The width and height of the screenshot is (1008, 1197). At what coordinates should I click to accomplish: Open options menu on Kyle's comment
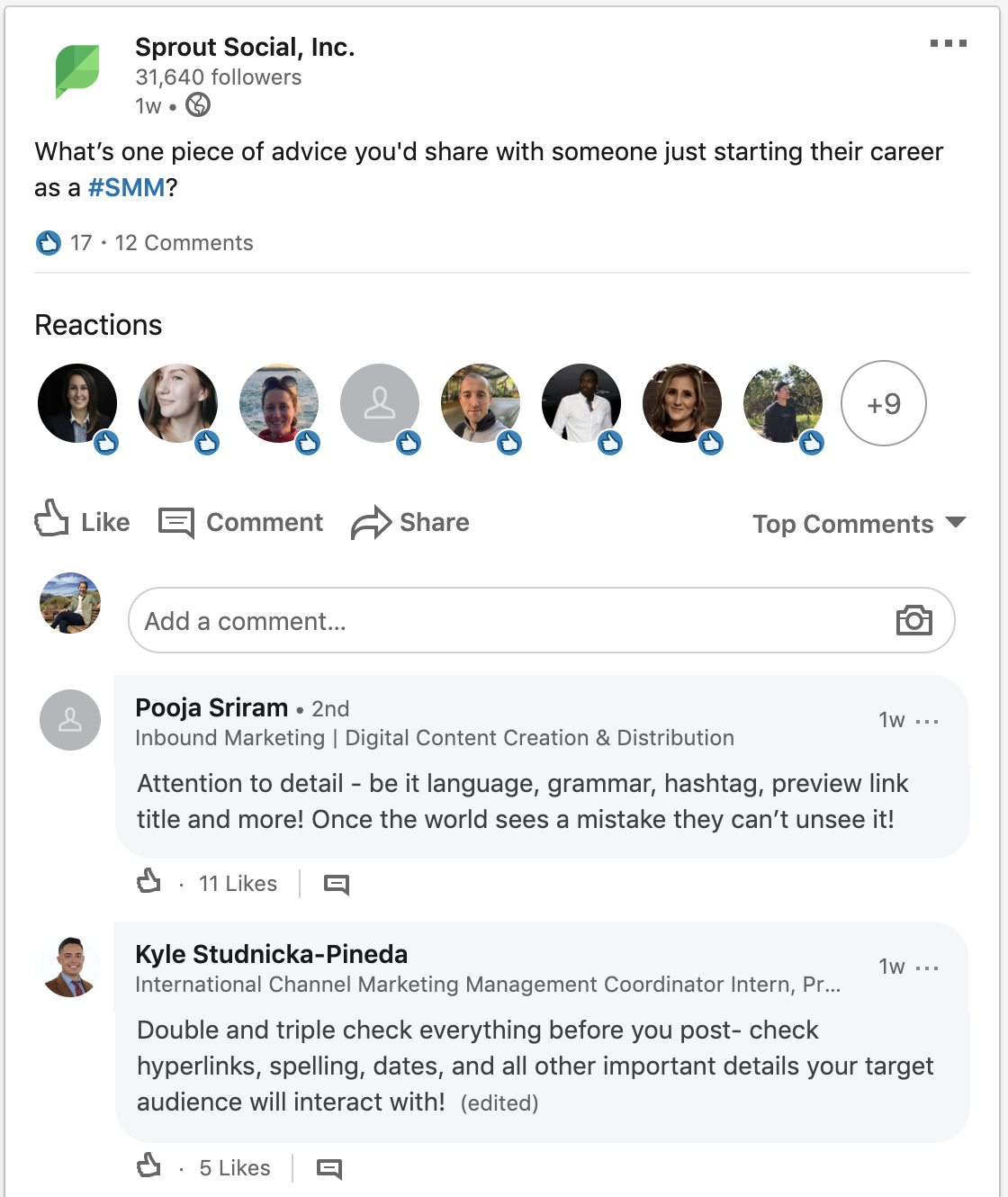tap(927, 967)
